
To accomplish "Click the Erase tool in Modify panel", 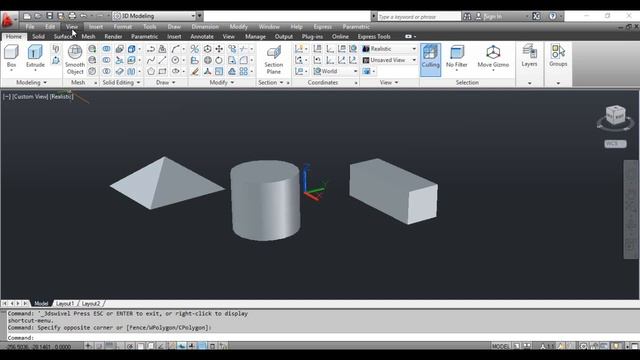I will tap(195, 71).
